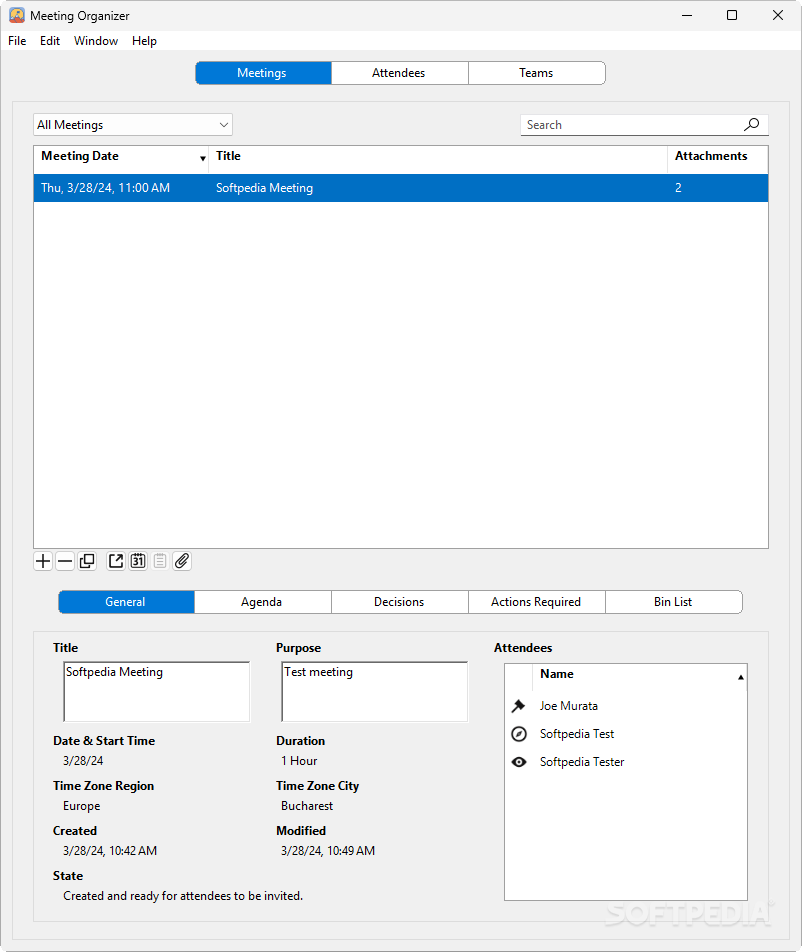Click the Date & Start Time value 3/28/24
Image resolution: width=802 pixels, height=952 pixels.
(x=83, y=761)
